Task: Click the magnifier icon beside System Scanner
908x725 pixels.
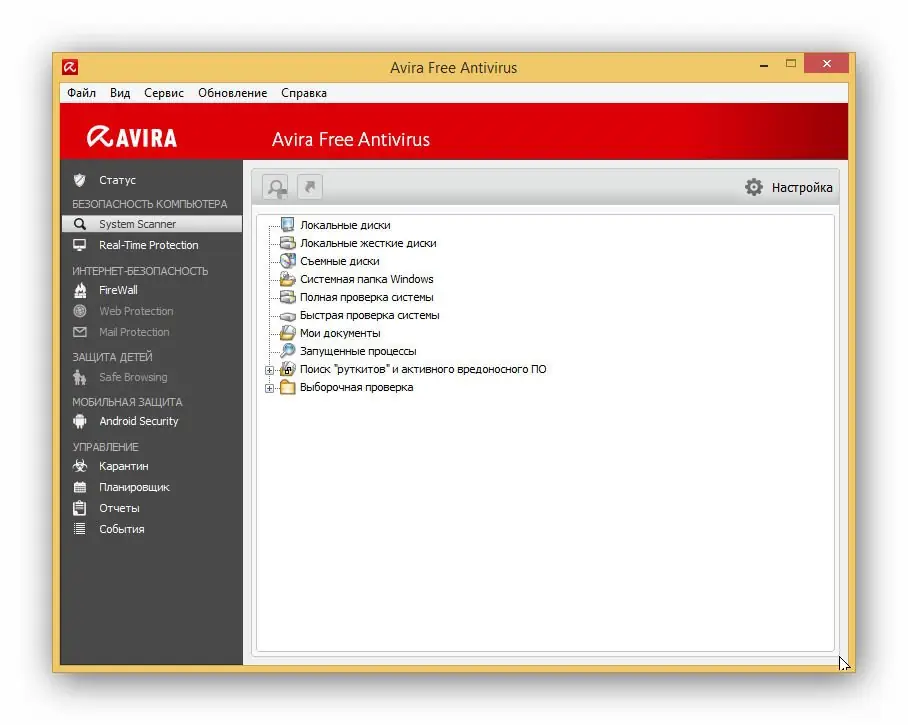Action: click(80, 224)
